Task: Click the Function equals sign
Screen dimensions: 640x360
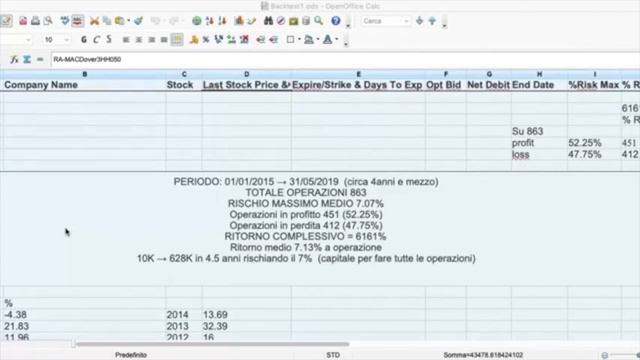Action: 40,60
